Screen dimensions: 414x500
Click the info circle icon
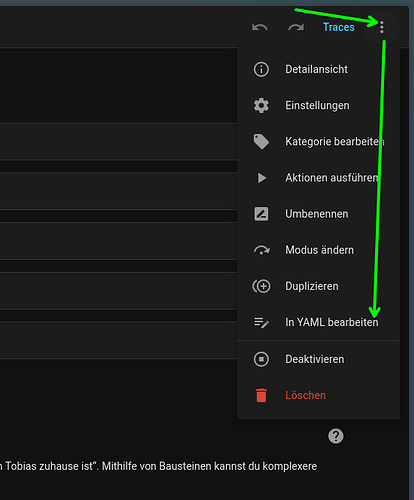(x=261, y=69)
